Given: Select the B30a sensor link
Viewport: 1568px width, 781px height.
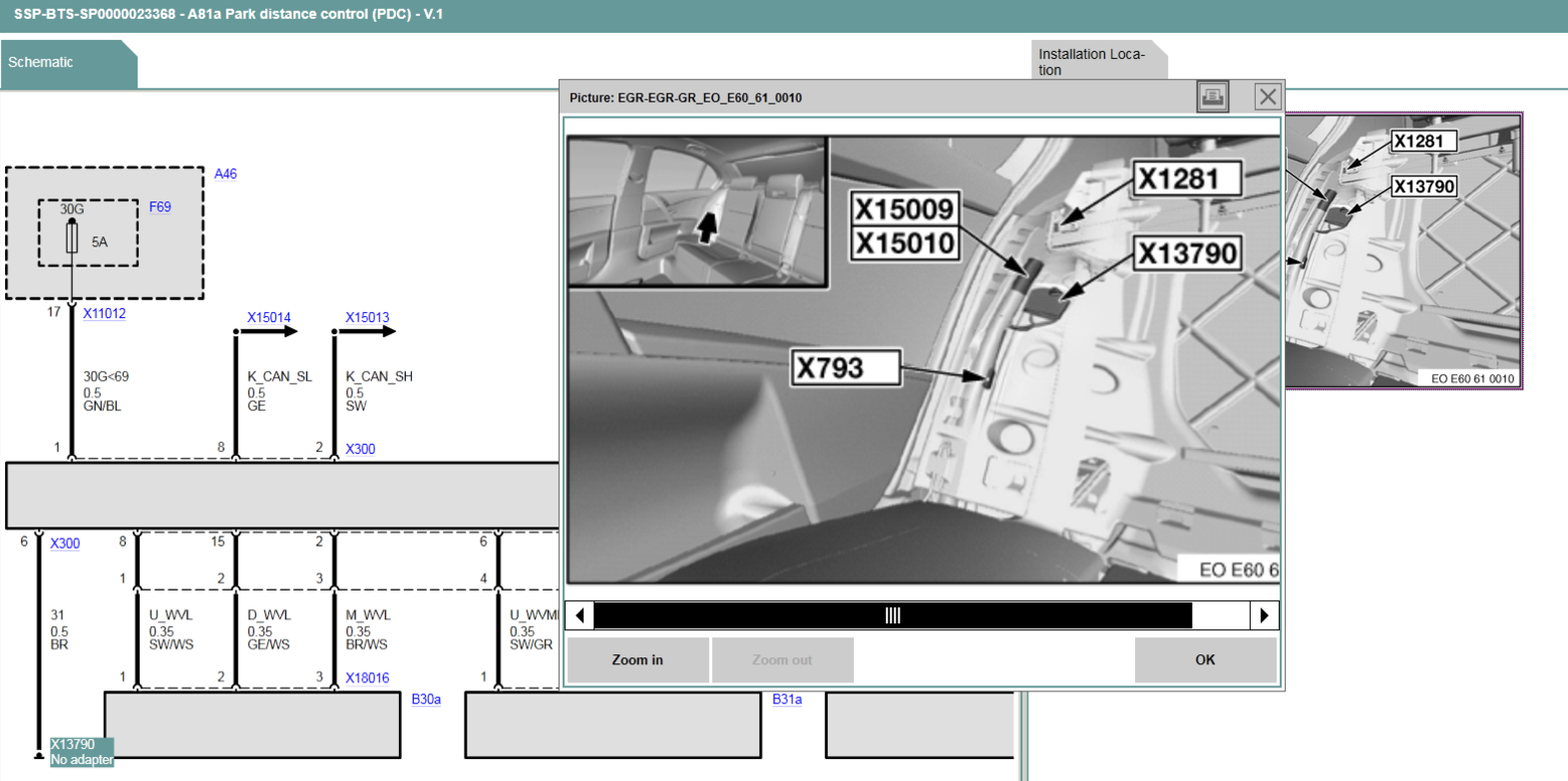Looking at the screenshot, I should [426, 699].
